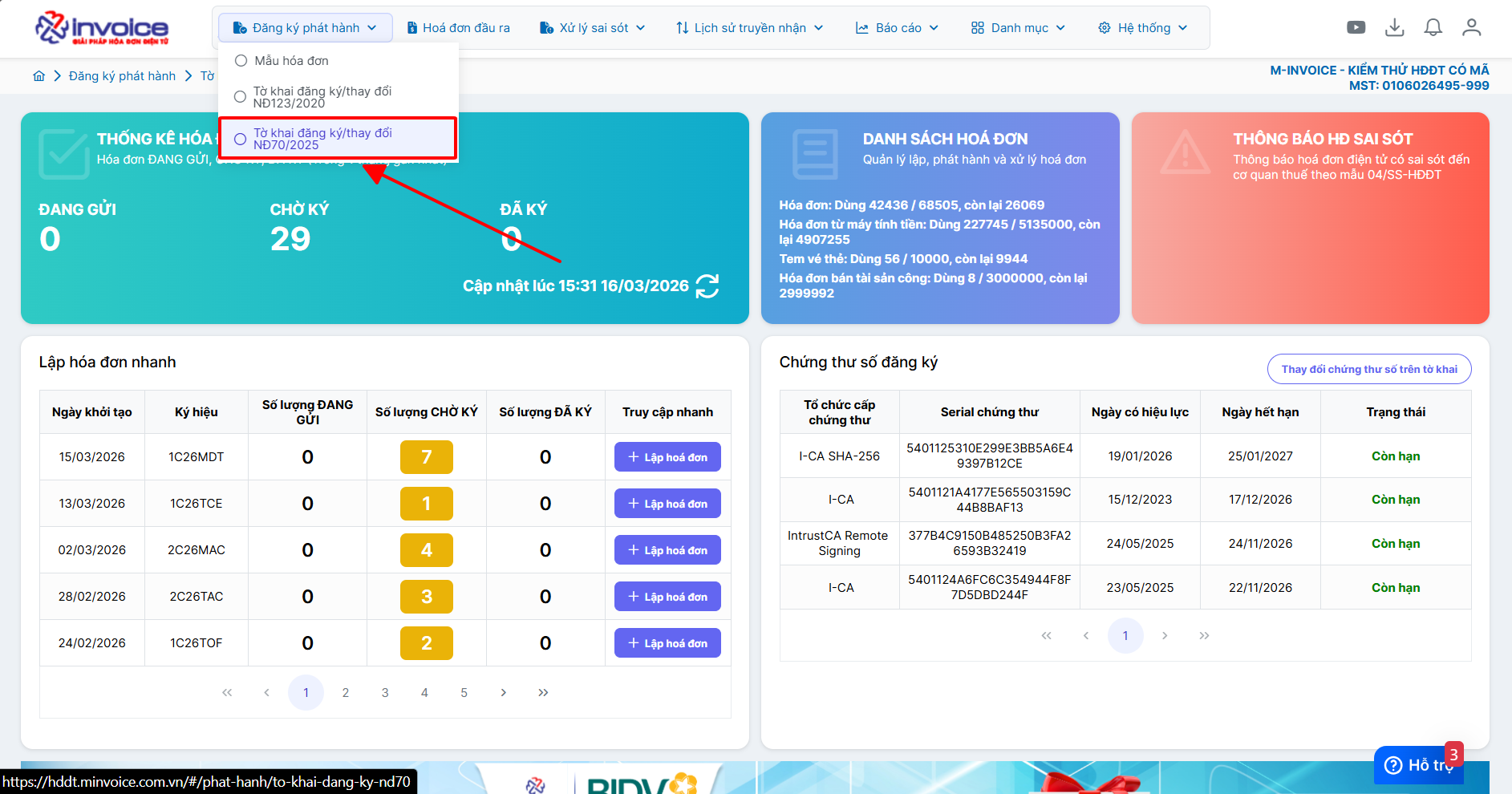Click the YouTube video guide icon
The image size is (1512, 794).
point(1356,28)
